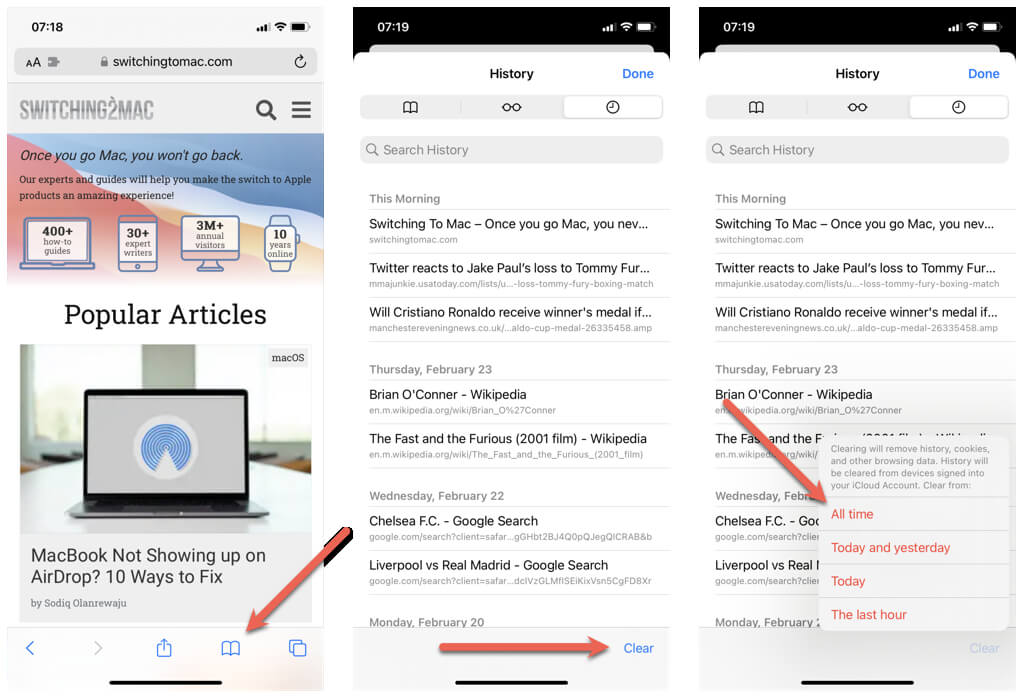1024x698 pixels.
Task: Open the Switching2Mac hamburger menu
Action: pyautogui.click(x=301, y=109)
